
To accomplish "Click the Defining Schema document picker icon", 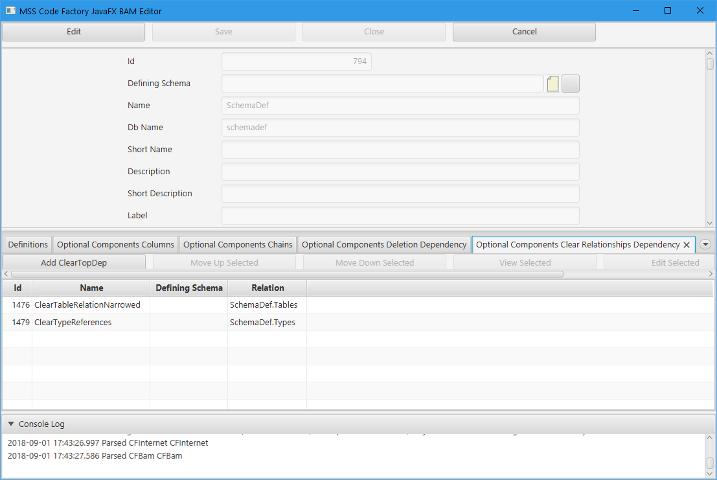I will tap(553, 84).
